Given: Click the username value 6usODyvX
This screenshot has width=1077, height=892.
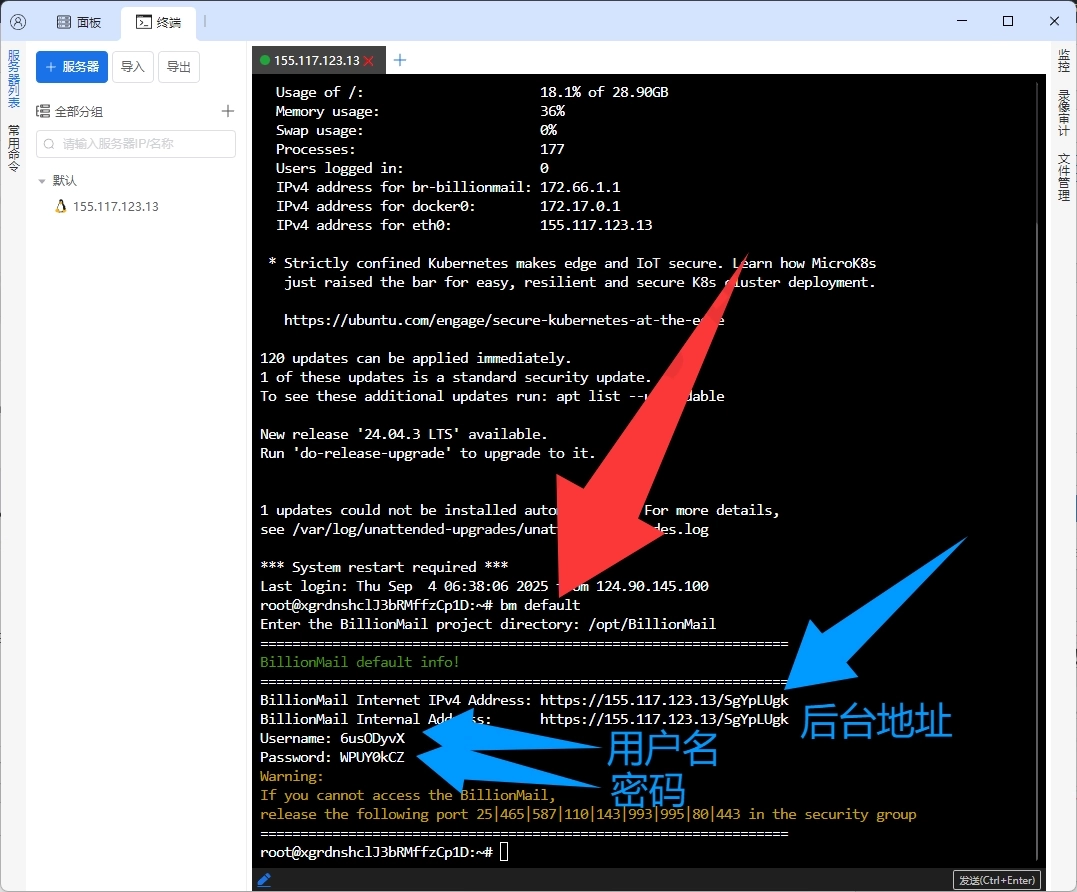Looking at the screenshot, I should click(x=372, y=738).
